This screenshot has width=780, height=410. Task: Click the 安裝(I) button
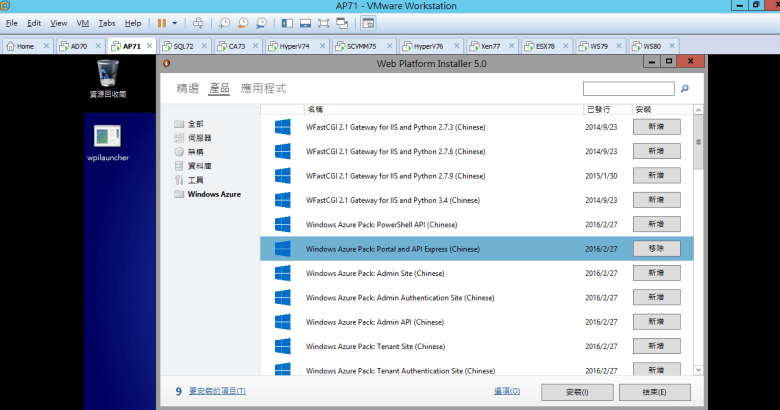point(576,391)
